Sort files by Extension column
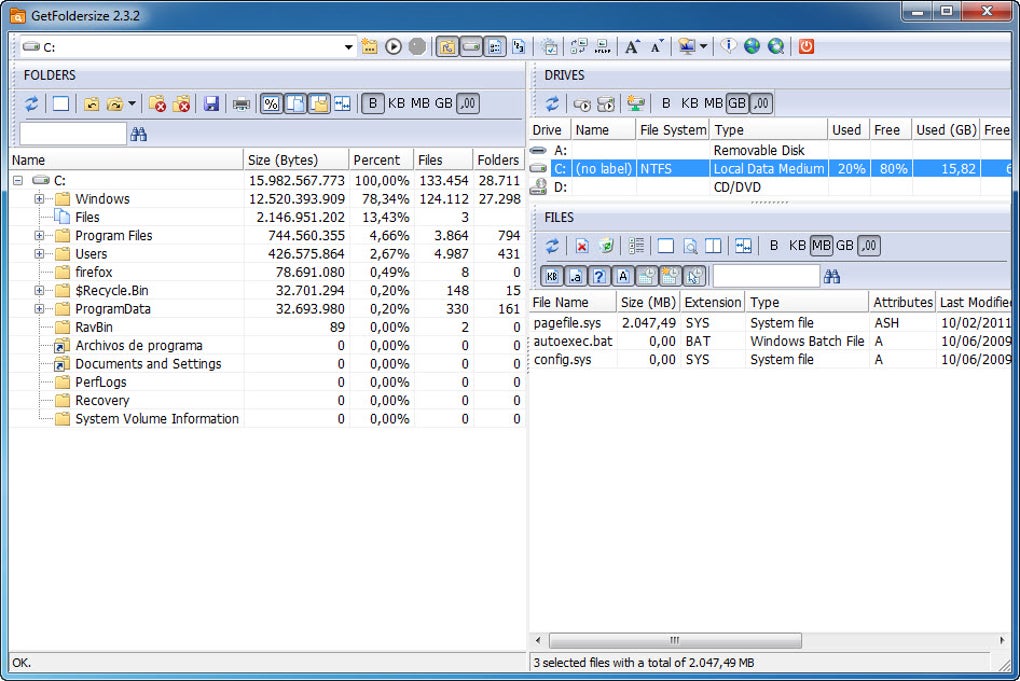The width and height of the screenshot is (1020, 681). pos(712,302)
